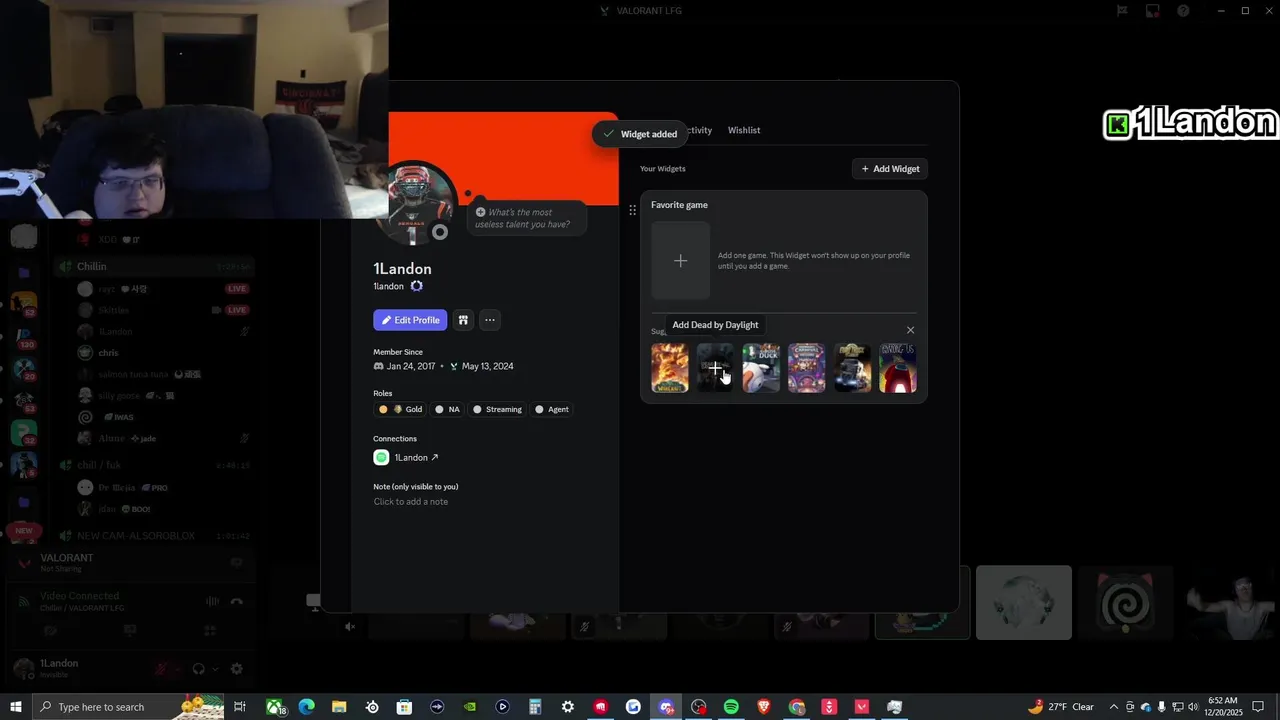Viewport: 1280px width, 720px height.
Task: Click the Add Widget button
Action: 890,169
